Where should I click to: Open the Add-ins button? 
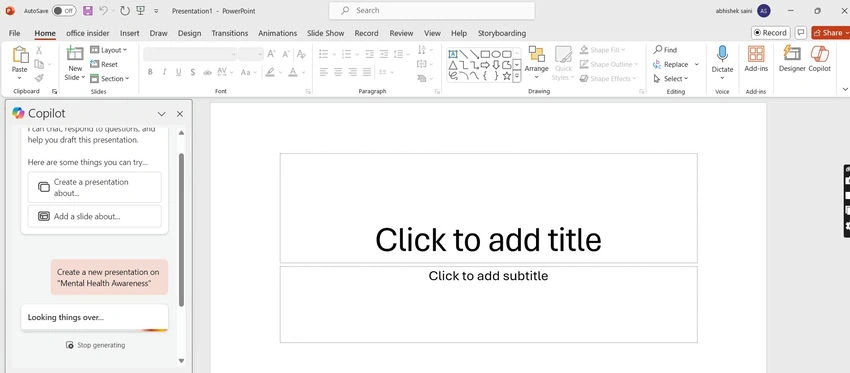coord(756,60)
